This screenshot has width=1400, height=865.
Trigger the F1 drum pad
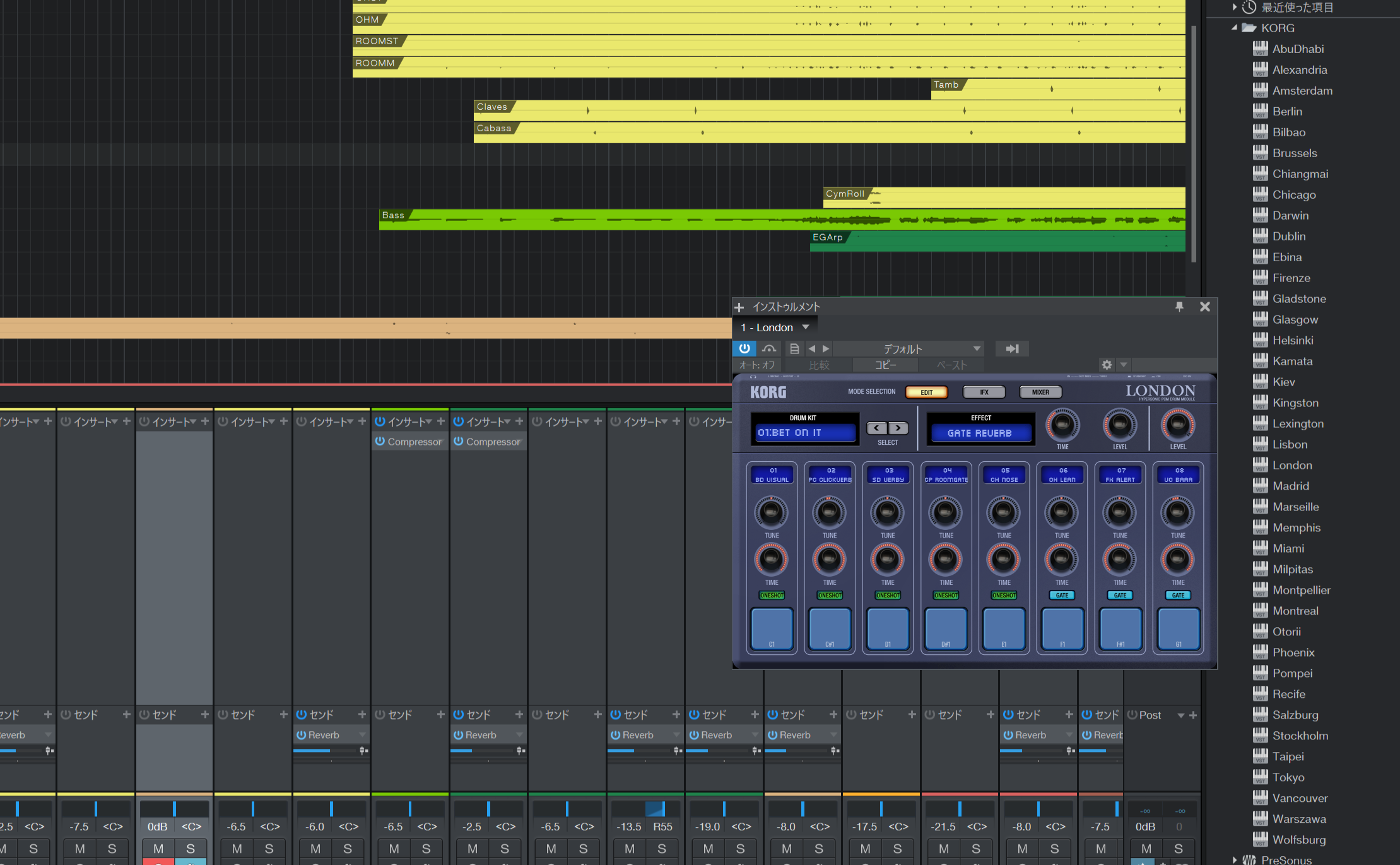click(x=1062, y=629)
